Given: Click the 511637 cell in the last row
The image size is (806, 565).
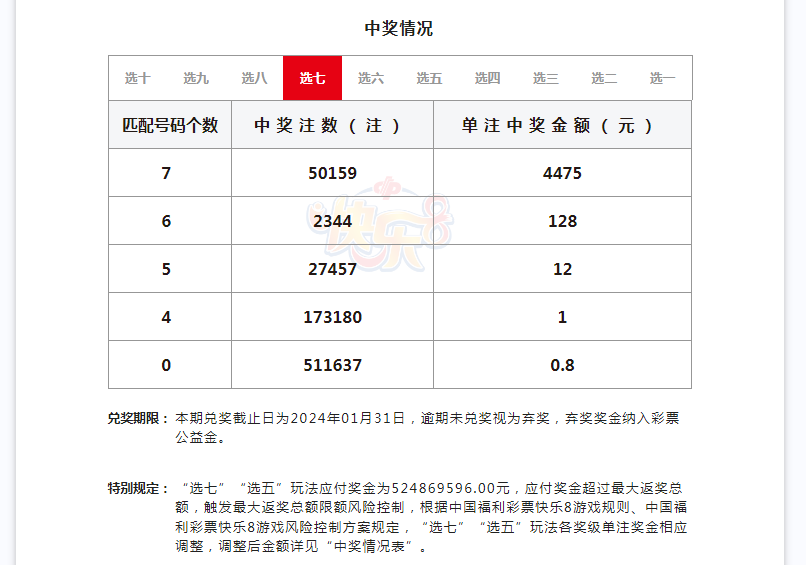Looking at the screenshot, I should [332, 365].
